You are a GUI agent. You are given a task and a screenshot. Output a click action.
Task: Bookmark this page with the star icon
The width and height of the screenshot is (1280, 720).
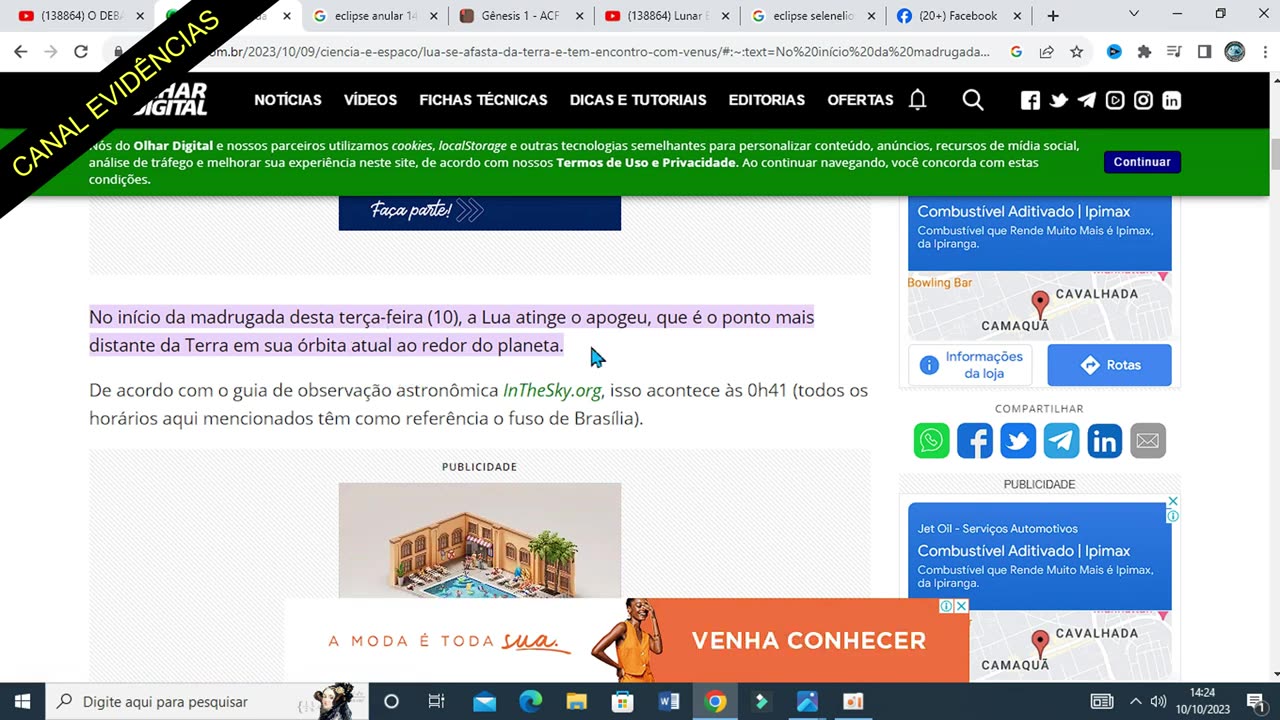1076,52
